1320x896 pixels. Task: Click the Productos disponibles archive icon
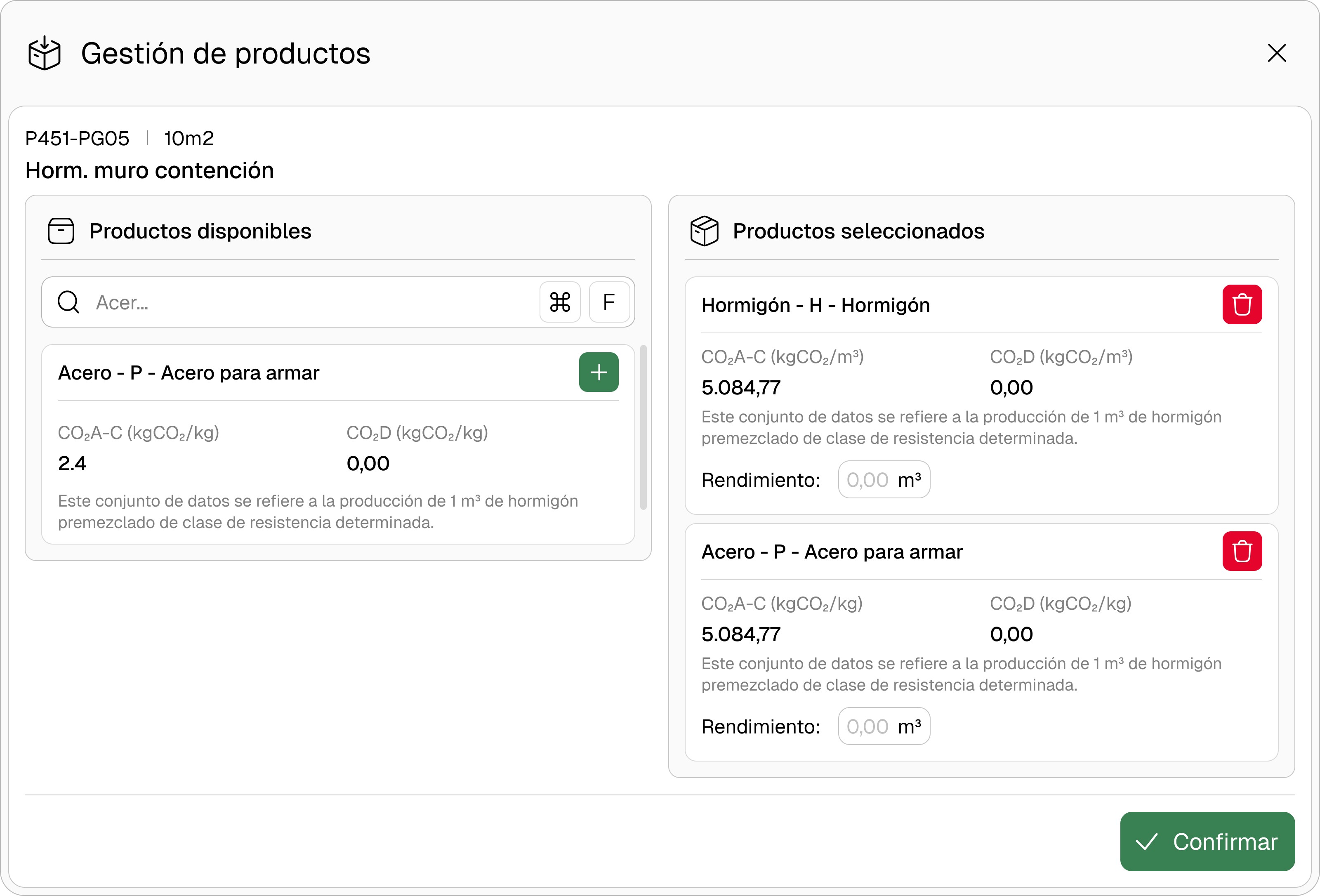pyautogui.click(x=61, y=231)
